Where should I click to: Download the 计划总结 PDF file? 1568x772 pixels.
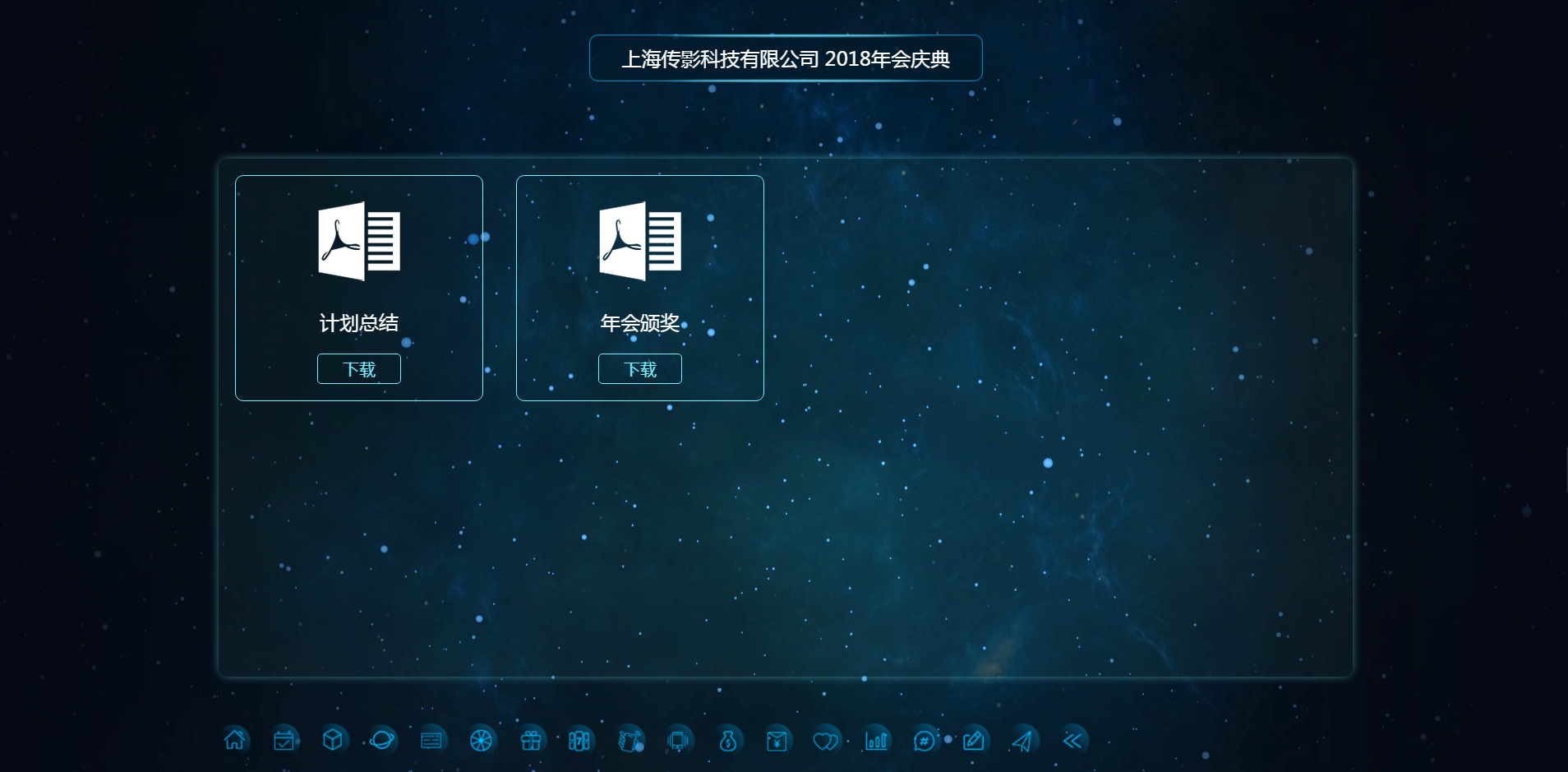click(x=359, y=369)
